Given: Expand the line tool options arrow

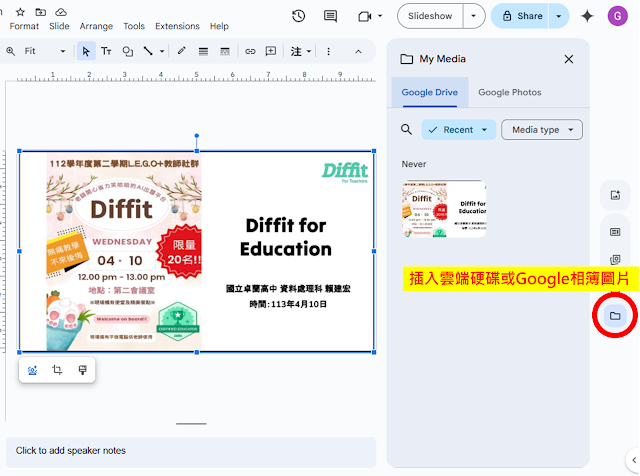Looking at the screenshot, I should pos(162,51).
